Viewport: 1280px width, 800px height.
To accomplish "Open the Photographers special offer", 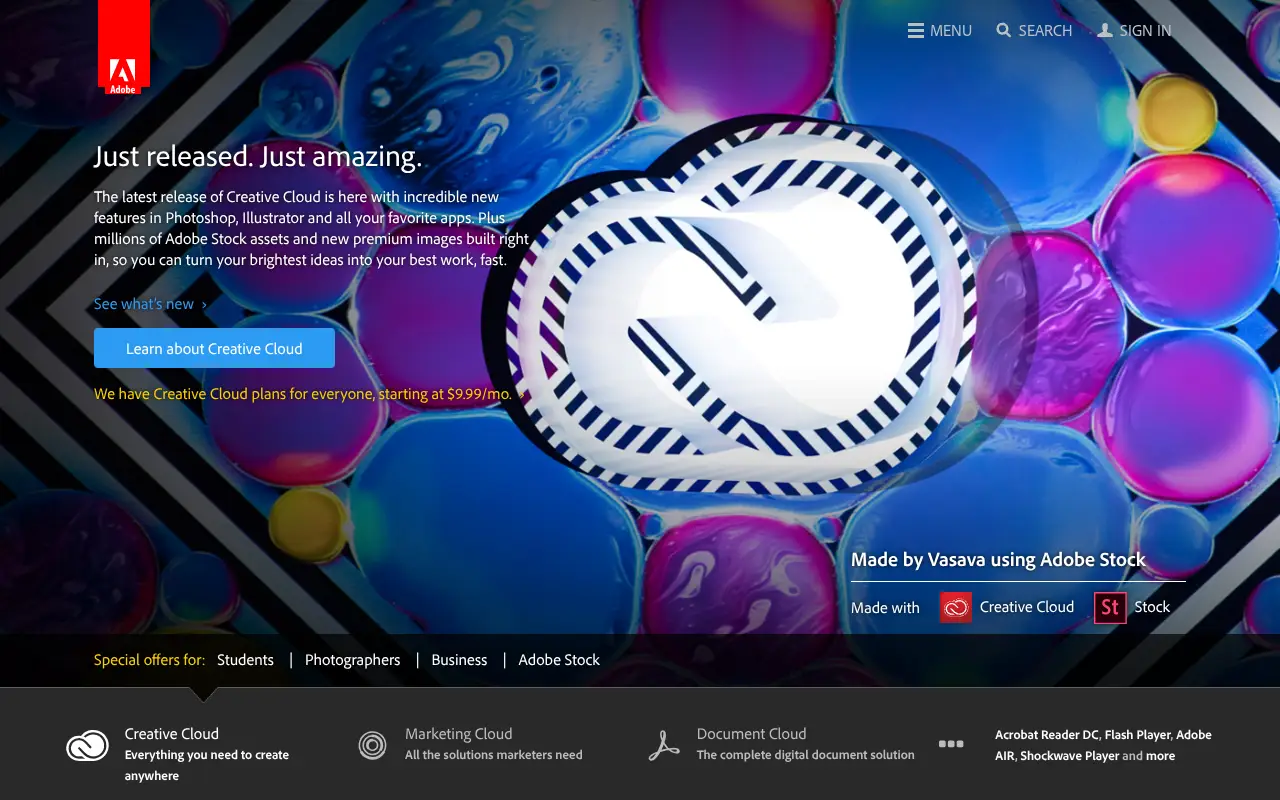I will [352, 660].
